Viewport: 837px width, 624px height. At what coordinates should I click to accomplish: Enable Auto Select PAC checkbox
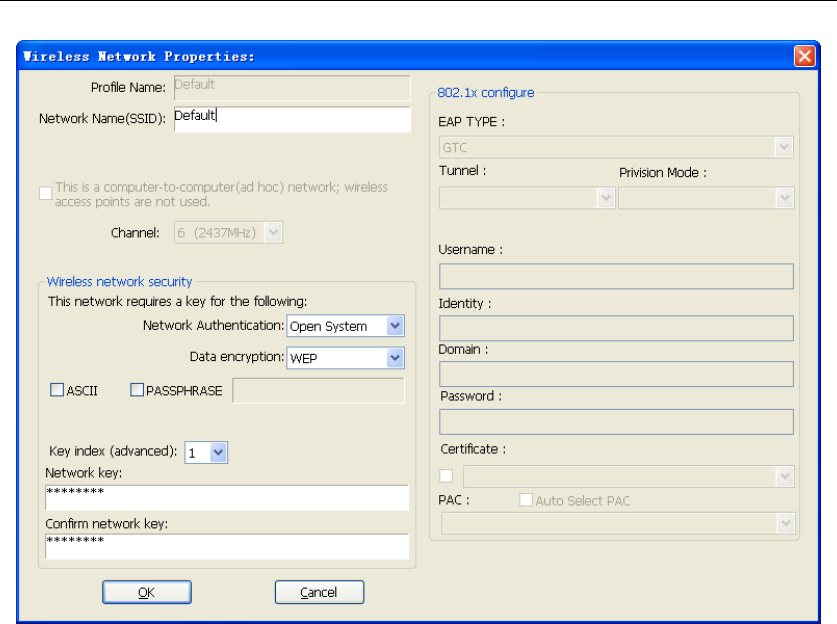pyautogui.click(x=525, y=501)
